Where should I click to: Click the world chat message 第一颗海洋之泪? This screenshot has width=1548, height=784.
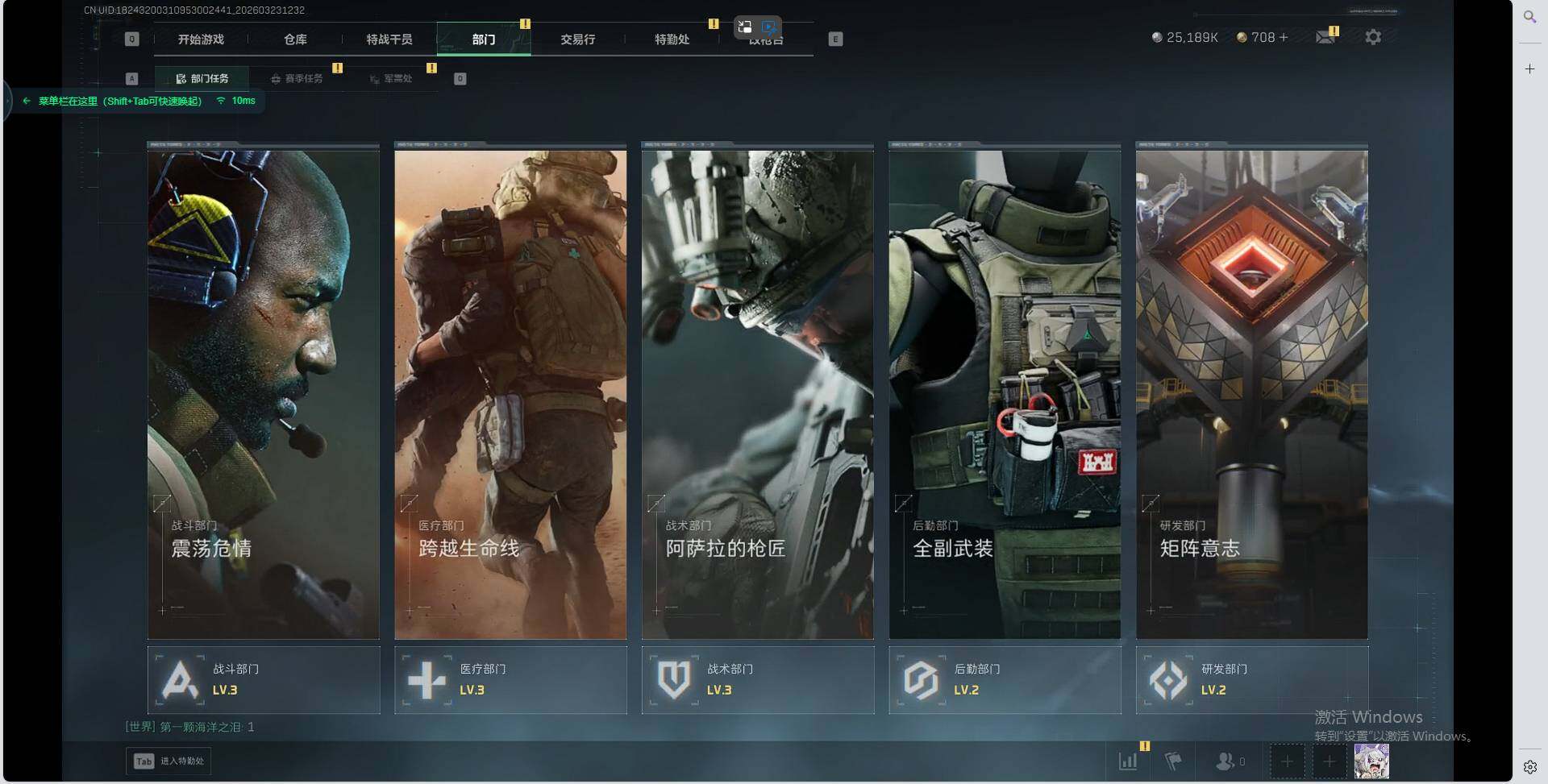[190, 727]
